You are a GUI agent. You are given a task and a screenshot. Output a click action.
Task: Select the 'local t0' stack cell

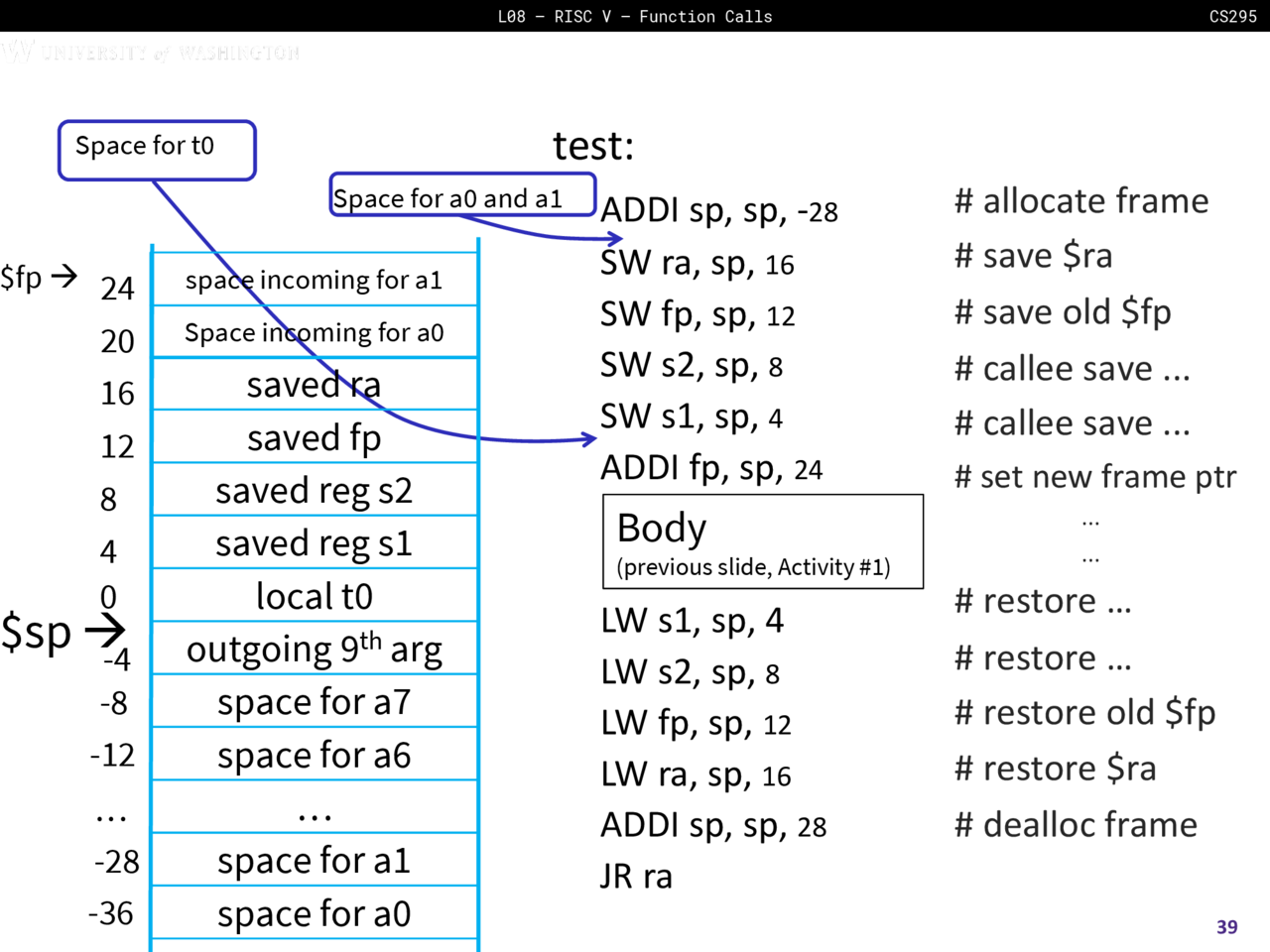[314, 596]
